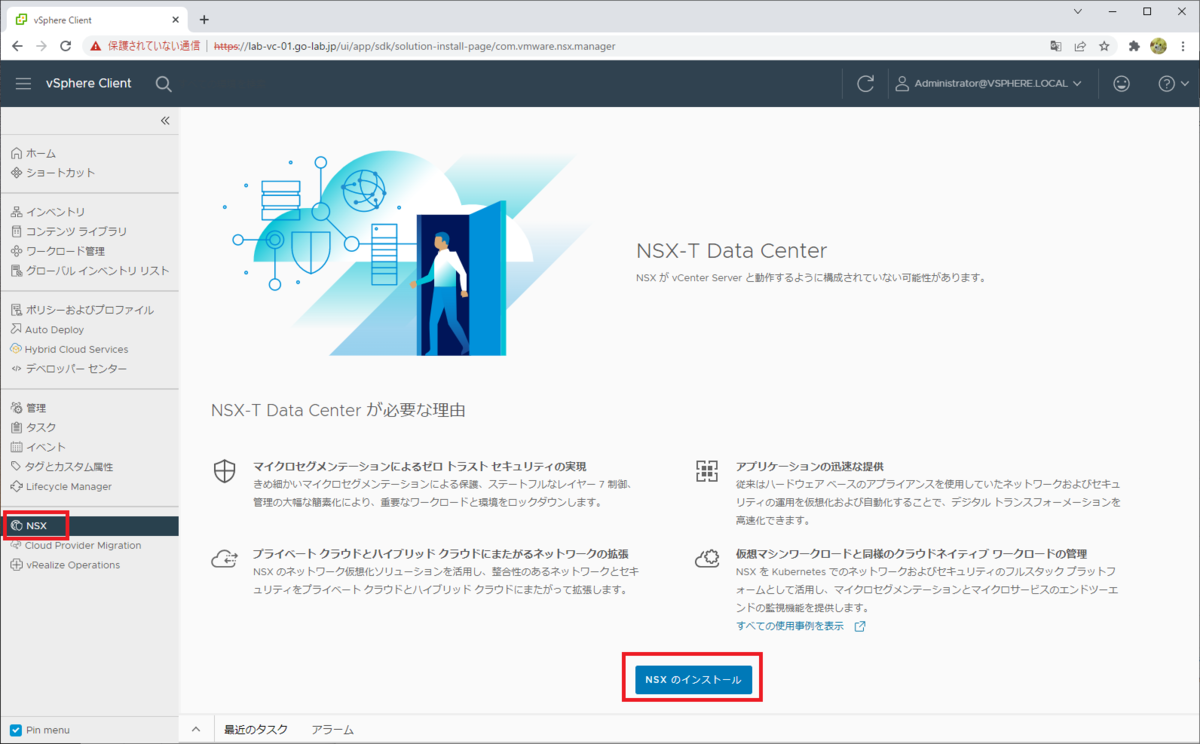The height and width of the screenshot is (744, 1200).
Task: Open the smiley feedback icon
Action: [x=1121, y=84]
